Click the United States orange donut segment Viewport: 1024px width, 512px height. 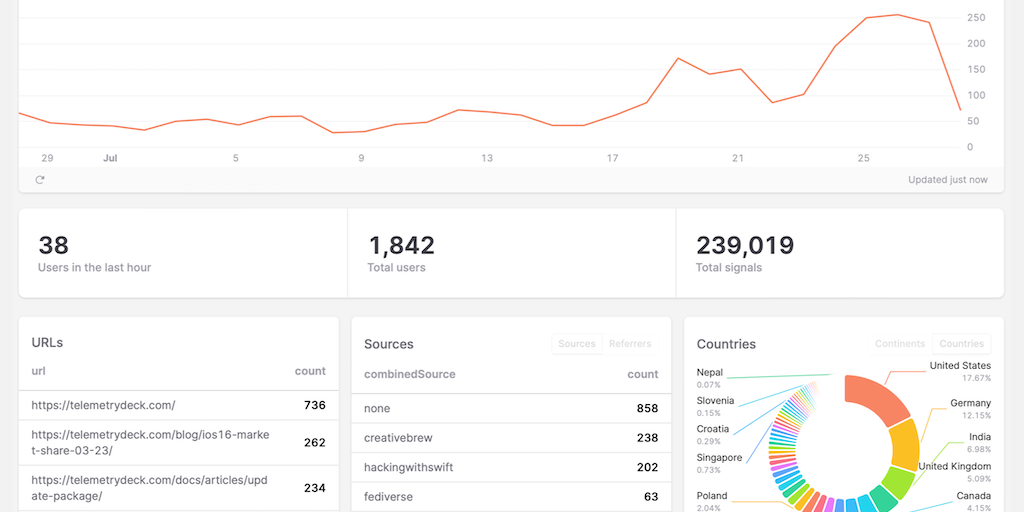pos(878,397)
